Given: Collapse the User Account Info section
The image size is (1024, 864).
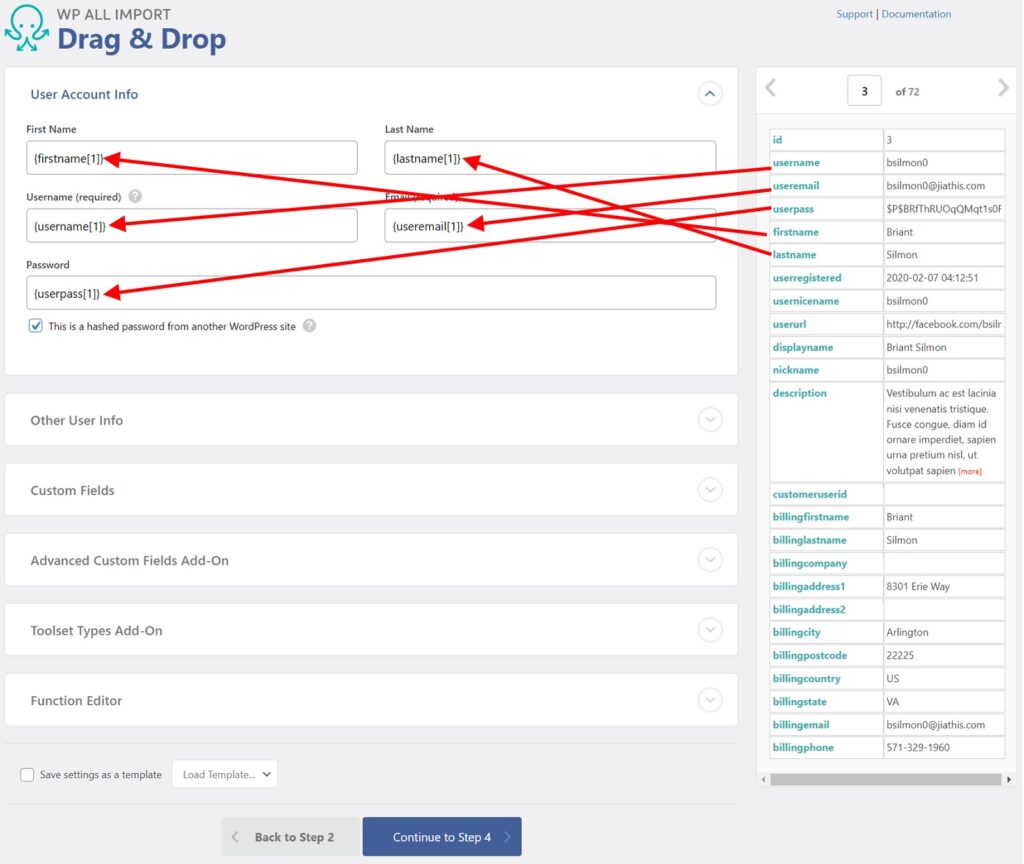Looking at the screenshot, I should pyautogui.click(x=710, y=93).
